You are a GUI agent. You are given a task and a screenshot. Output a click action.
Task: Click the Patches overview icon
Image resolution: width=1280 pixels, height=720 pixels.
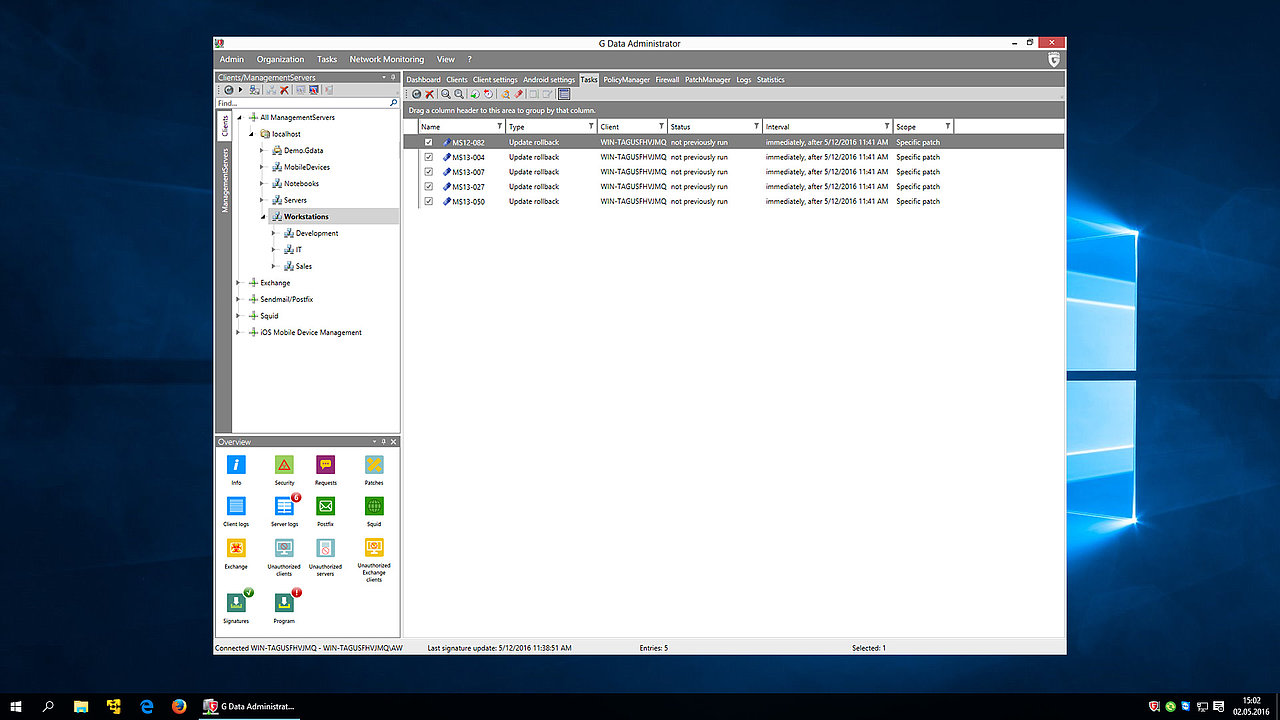374,465
